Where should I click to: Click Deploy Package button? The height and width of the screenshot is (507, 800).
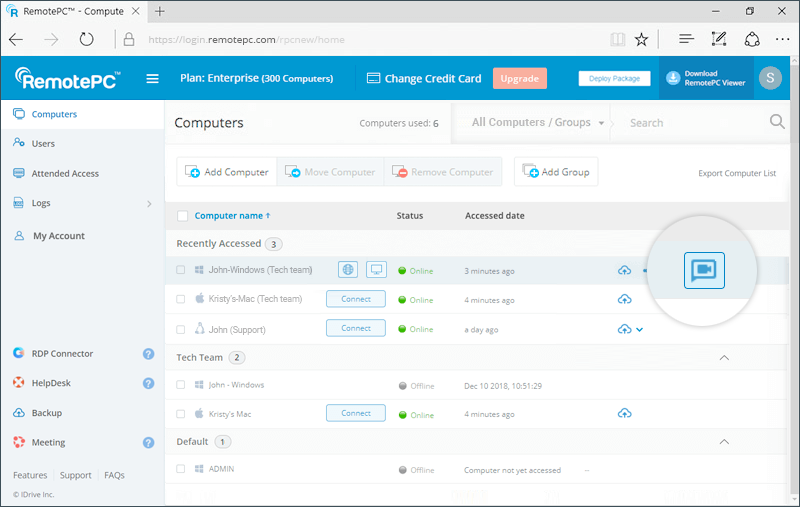point(614,79)
